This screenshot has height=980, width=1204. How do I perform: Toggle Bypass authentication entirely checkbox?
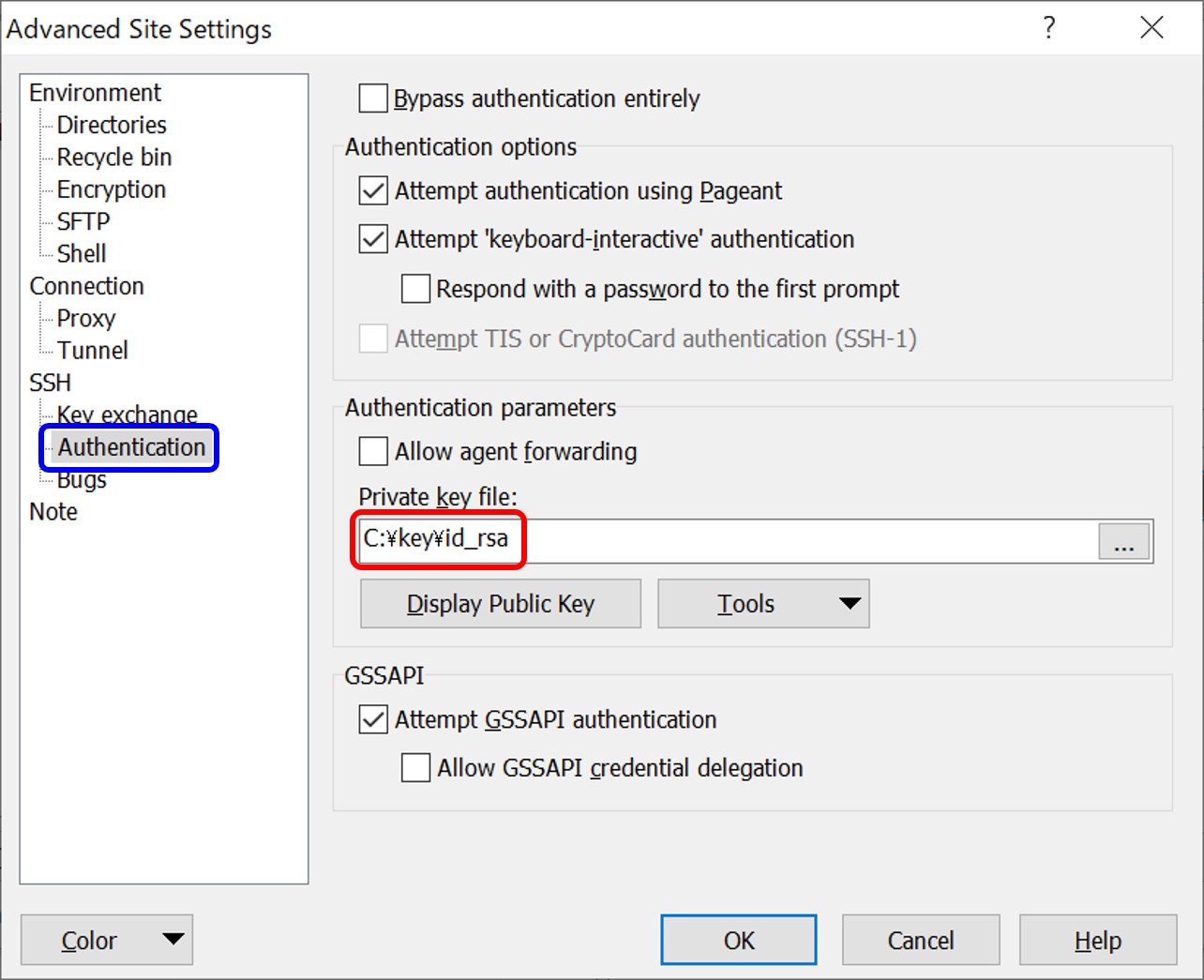tap(373, 98)
